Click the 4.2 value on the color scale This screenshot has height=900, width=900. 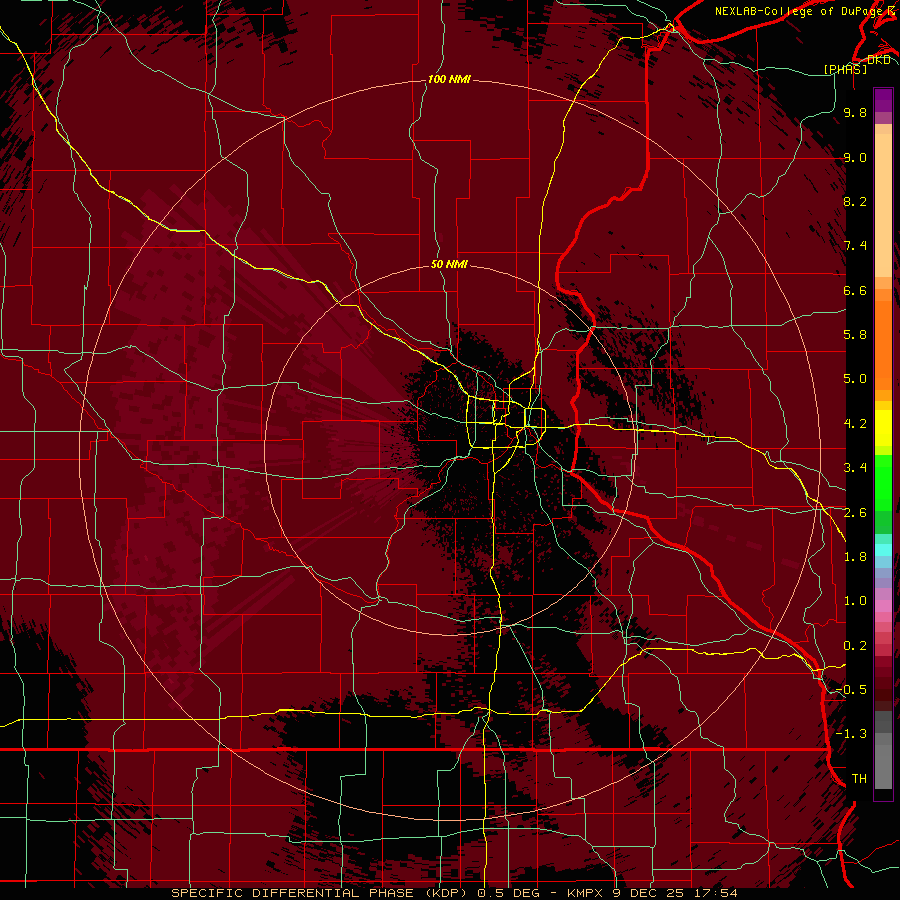coord(855,424)
